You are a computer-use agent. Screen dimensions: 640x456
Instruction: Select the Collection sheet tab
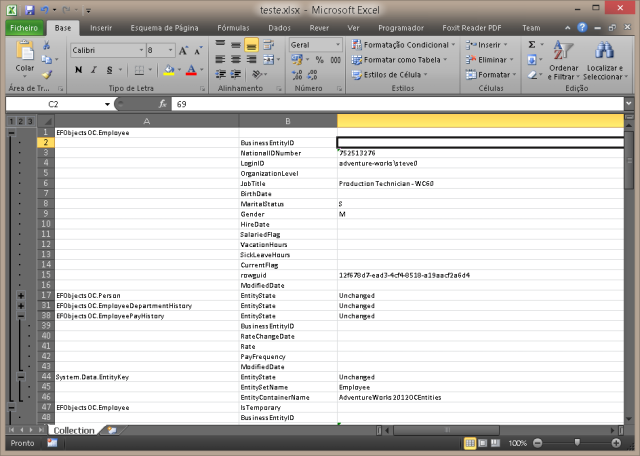74,430
